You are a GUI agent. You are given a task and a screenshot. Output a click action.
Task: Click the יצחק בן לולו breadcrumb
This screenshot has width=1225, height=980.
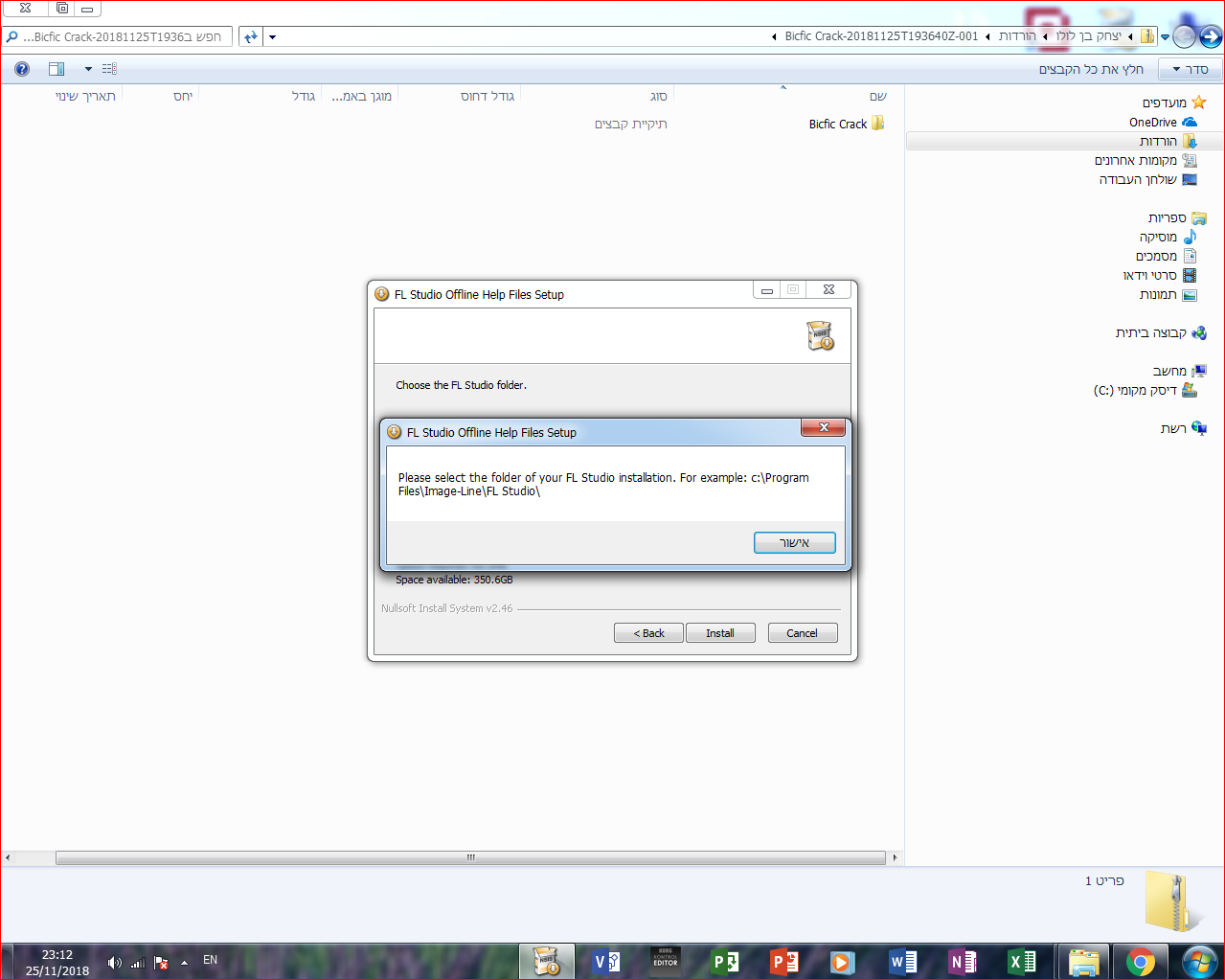[x=1088, y=36]
